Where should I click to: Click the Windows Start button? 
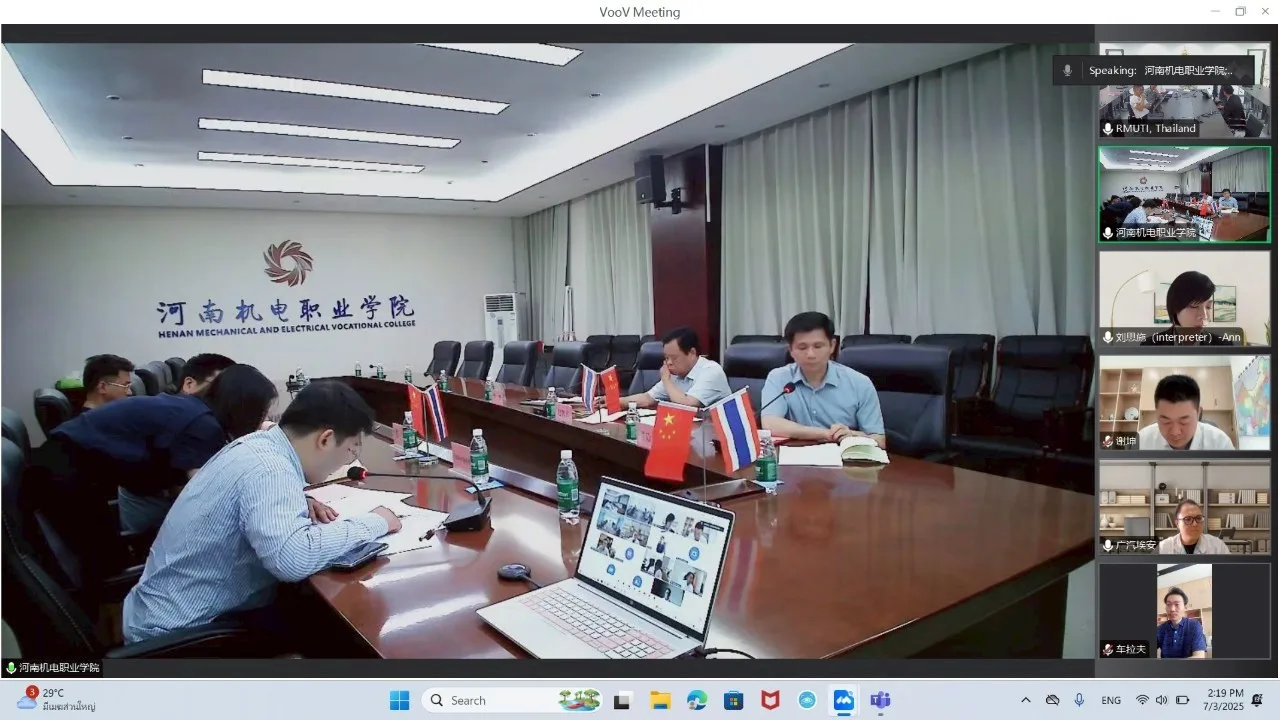[399, 700]
